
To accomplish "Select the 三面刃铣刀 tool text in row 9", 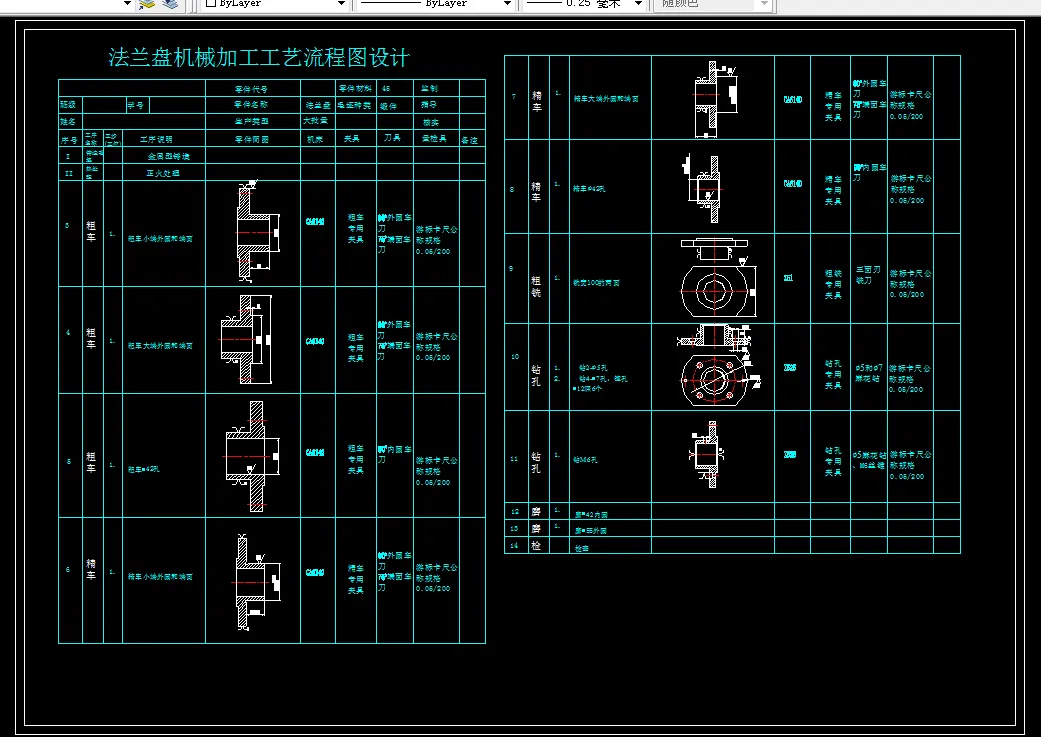I will tap(868, 275).
